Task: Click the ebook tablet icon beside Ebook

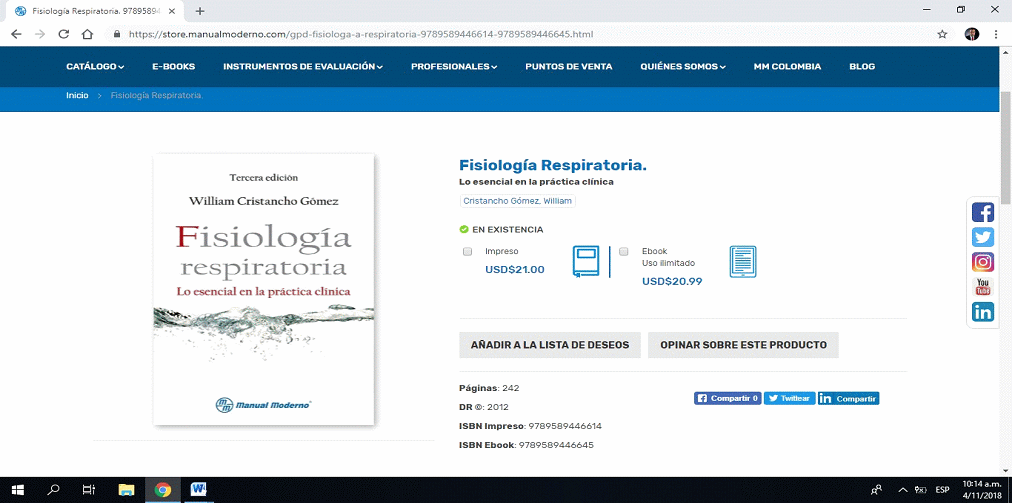Action: coord(743,261)
